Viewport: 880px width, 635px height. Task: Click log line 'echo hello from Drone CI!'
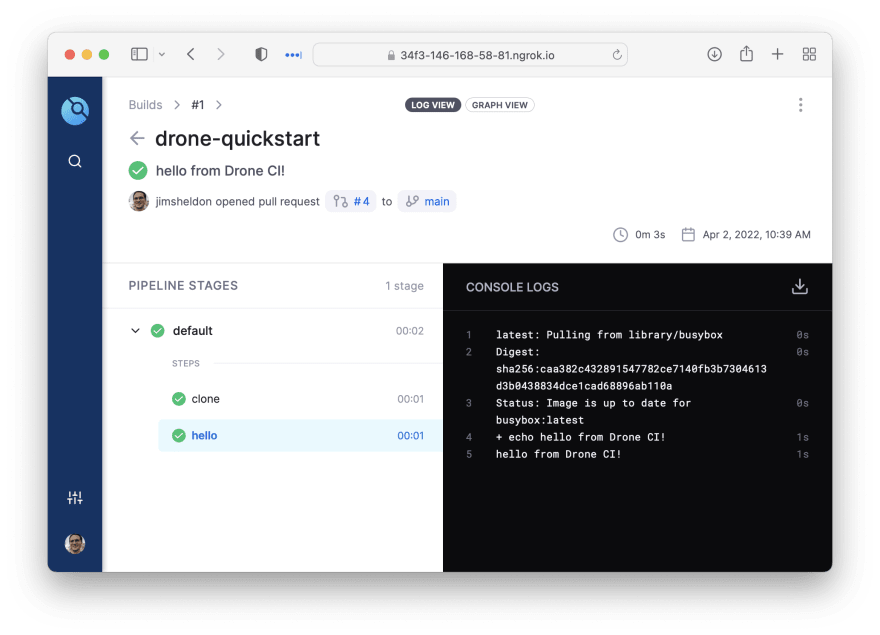(580, 437)
